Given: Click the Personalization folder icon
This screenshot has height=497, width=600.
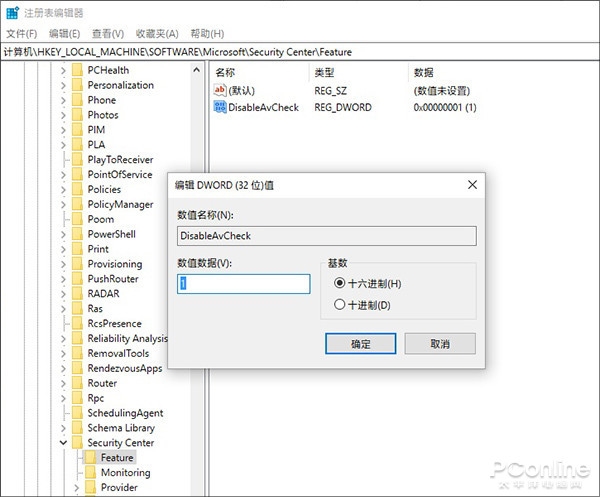Looking at the screenshot, I should click(x=78, y=85).
